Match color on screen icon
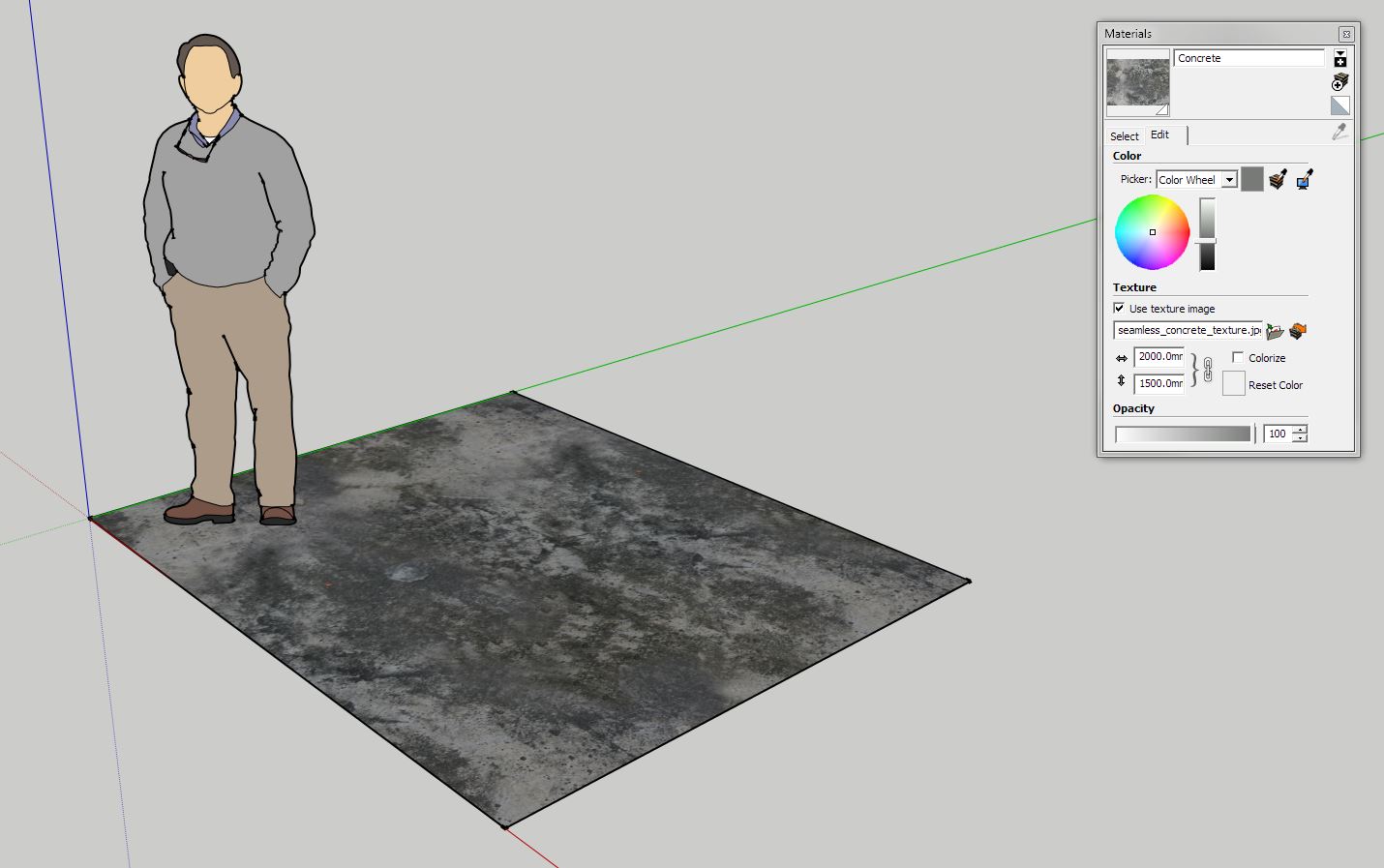The width and height of the screenshot is (1384, 868). pos(1304,179)
